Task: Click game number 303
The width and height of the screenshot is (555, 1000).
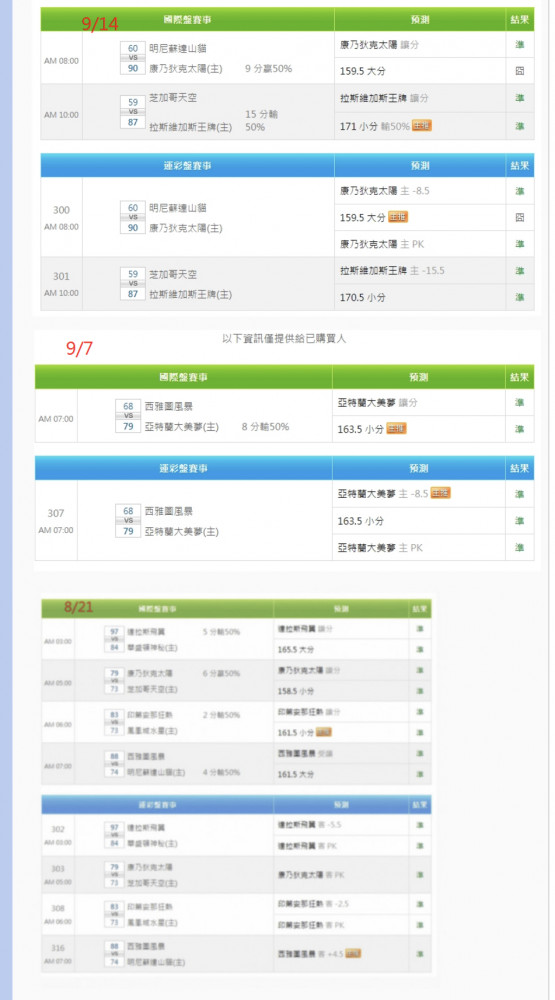Action: click(58, 869)
